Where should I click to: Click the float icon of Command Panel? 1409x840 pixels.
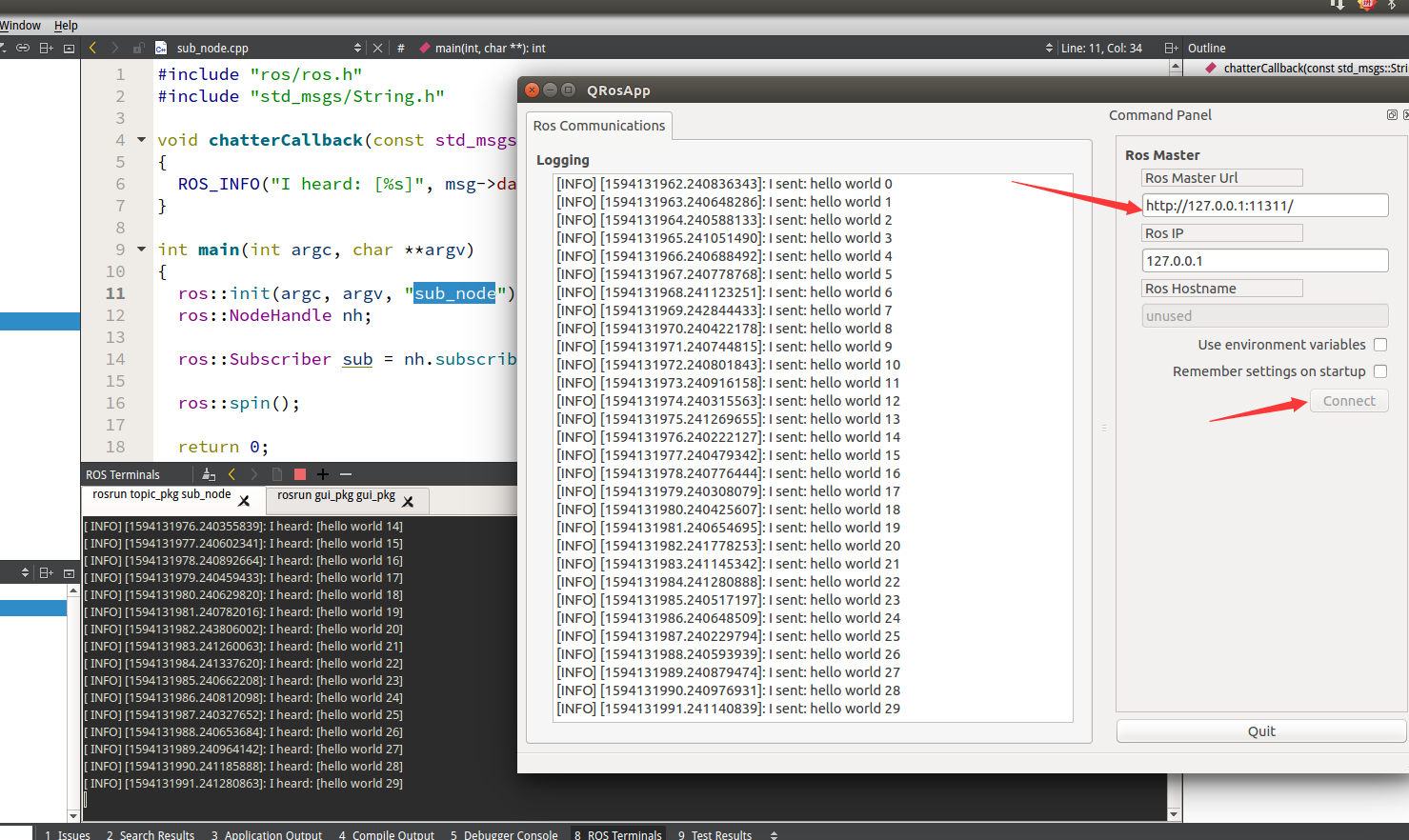click(x=1392, y=115)
